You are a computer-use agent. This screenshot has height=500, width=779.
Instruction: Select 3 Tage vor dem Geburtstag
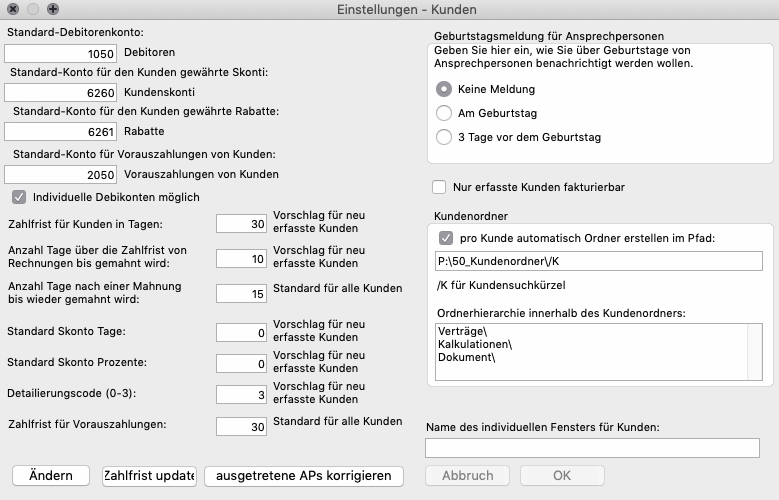click(x=444, y=137)
